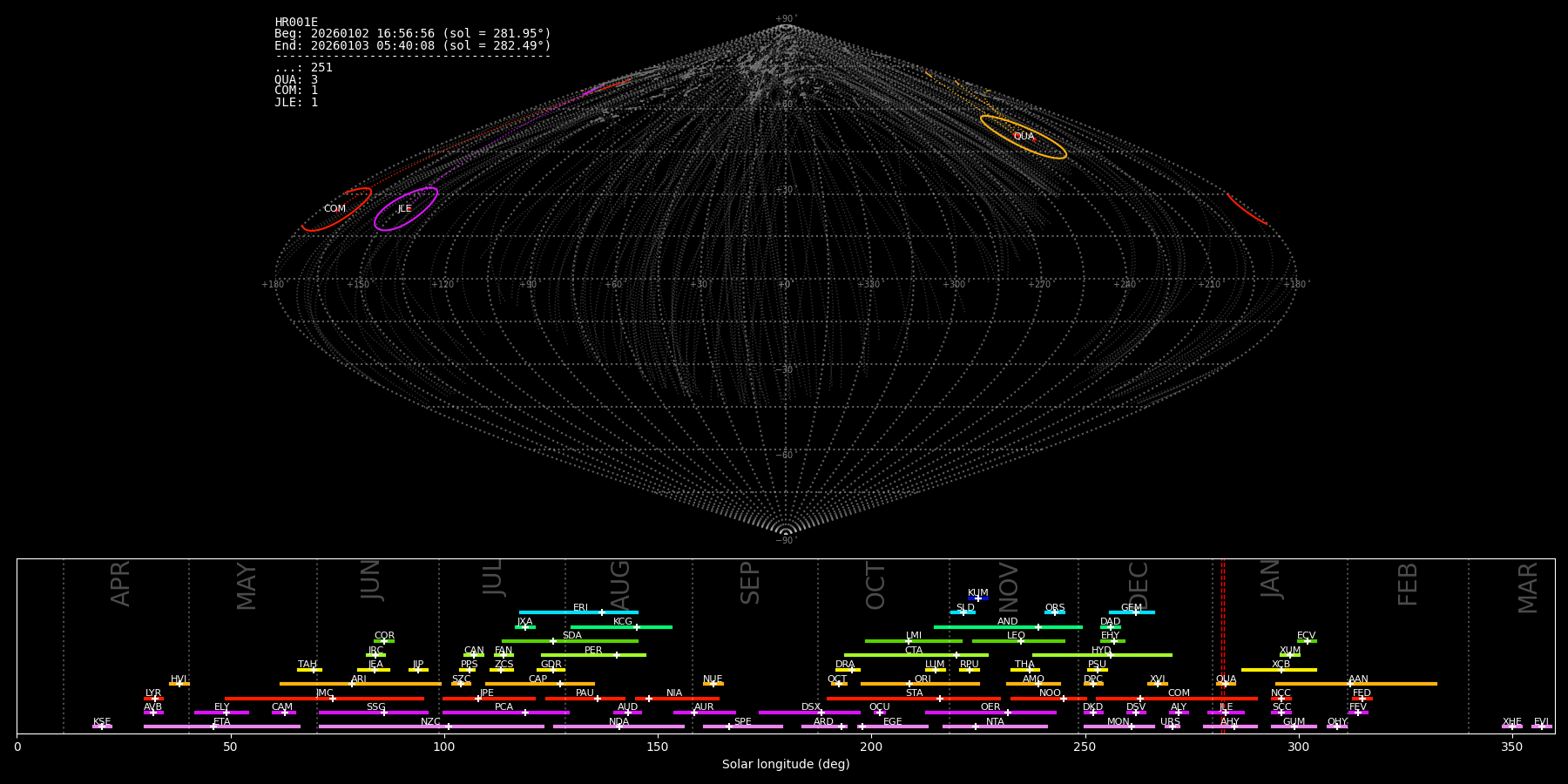Click the red JMC shower bar

(325, 699)
